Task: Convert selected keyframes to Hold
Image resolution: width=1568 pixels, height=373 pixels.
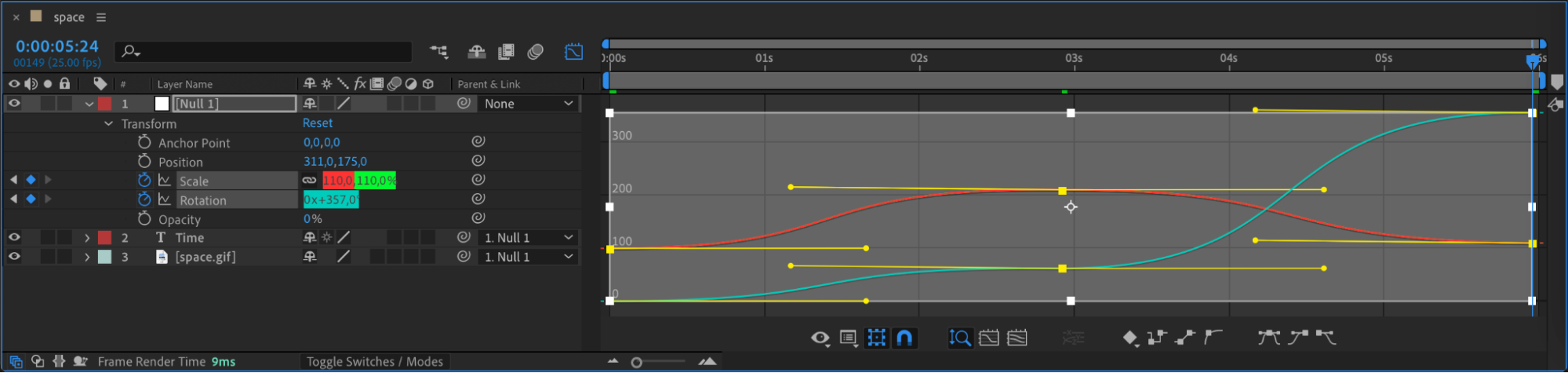Action: [1156, 338]
